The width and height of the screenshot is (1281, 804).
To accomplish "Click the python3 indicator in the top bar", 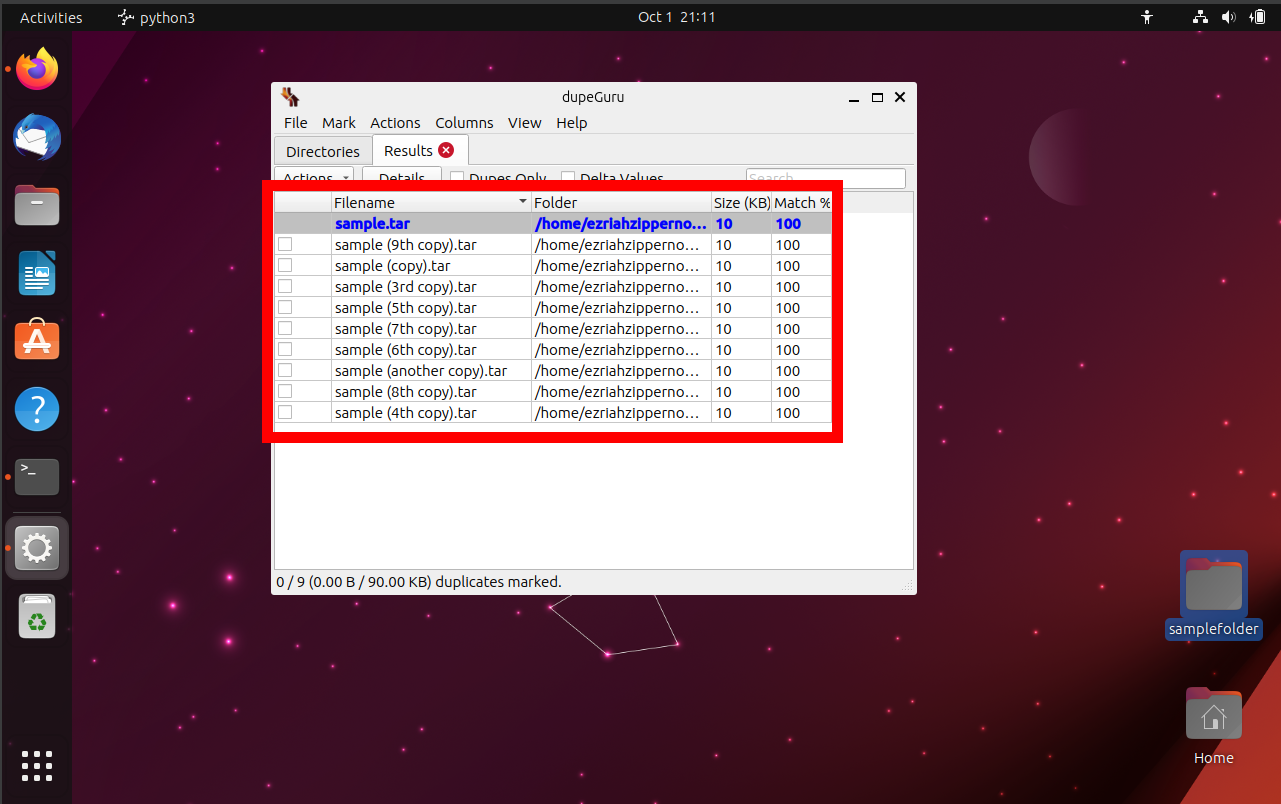I will click(155, 17).
